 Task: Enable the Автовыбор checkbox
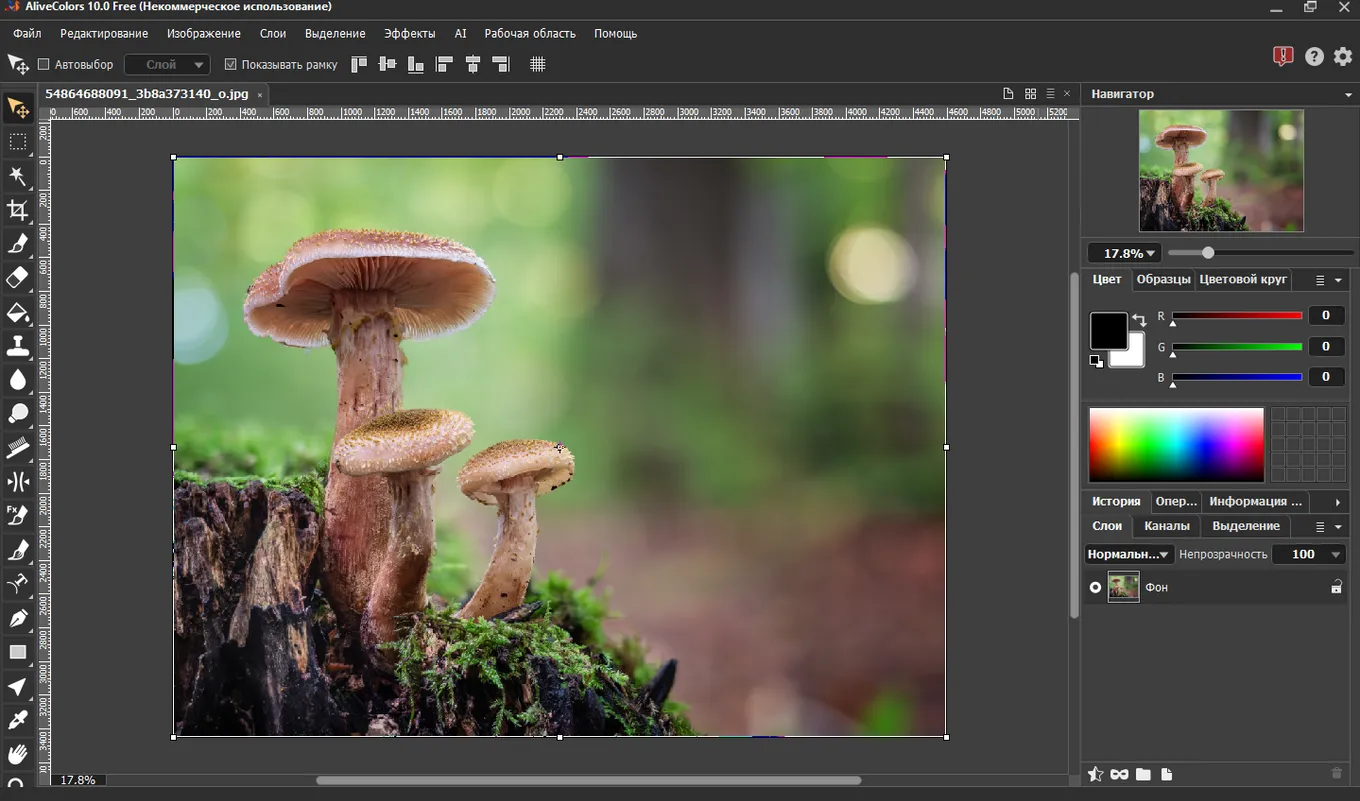[44, 65]
